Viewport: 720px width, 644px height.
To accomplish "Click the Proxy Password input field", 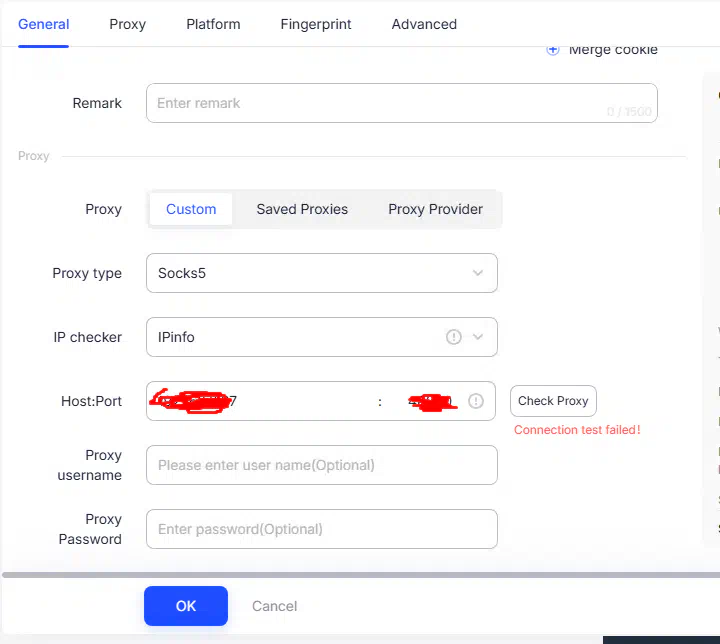I will (322, 529).
